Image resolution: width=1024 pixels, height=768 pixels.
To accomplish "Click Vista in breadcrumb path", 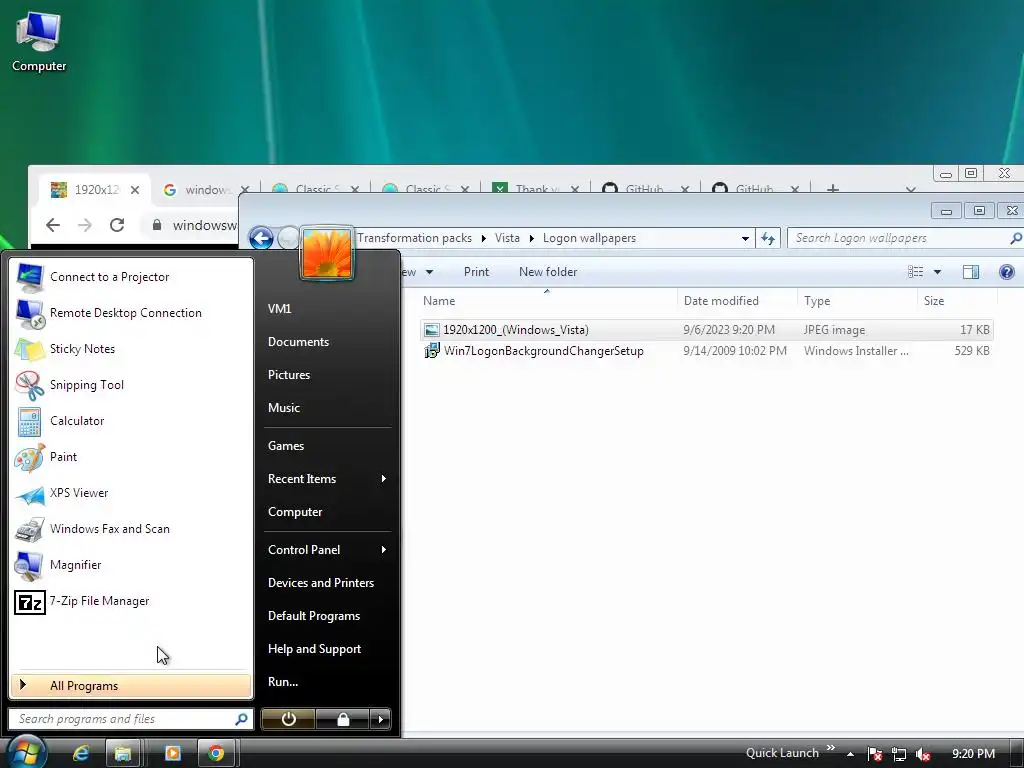I will pyautogui.click(x=507, y=238).
